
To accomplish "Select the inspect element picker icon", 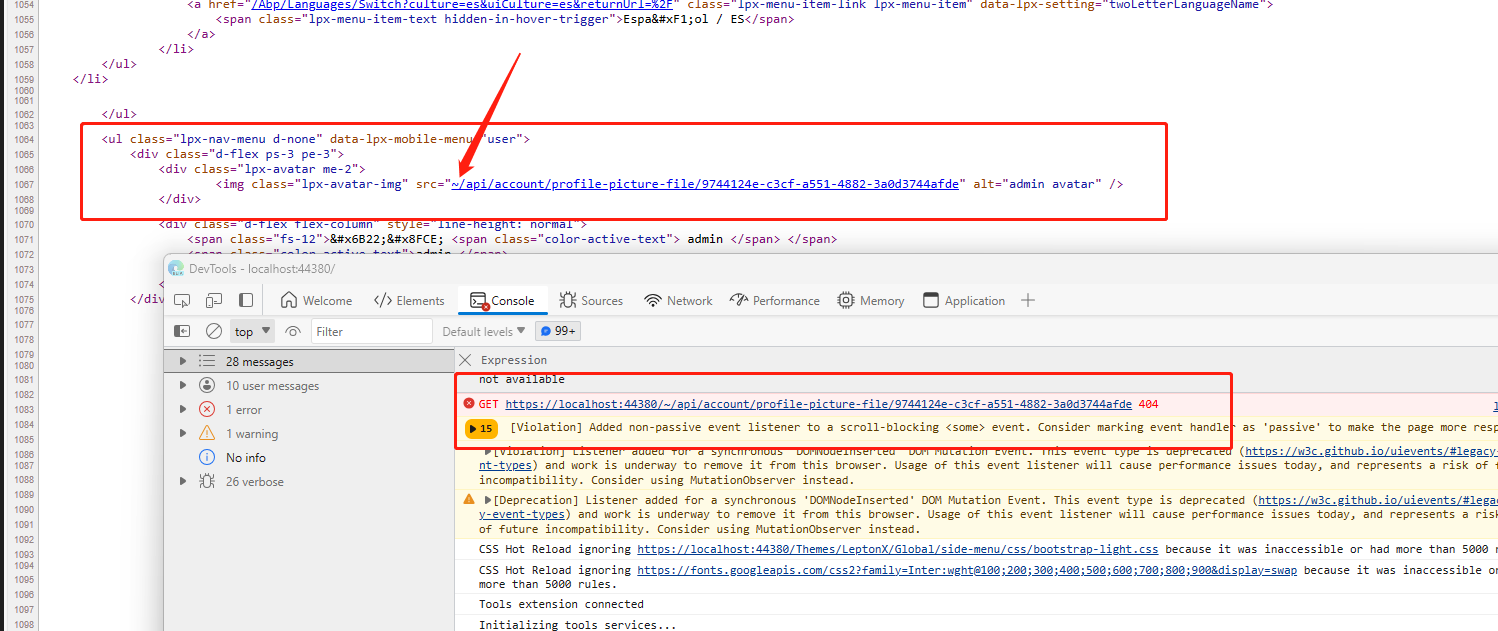I will tap(182, 300).
